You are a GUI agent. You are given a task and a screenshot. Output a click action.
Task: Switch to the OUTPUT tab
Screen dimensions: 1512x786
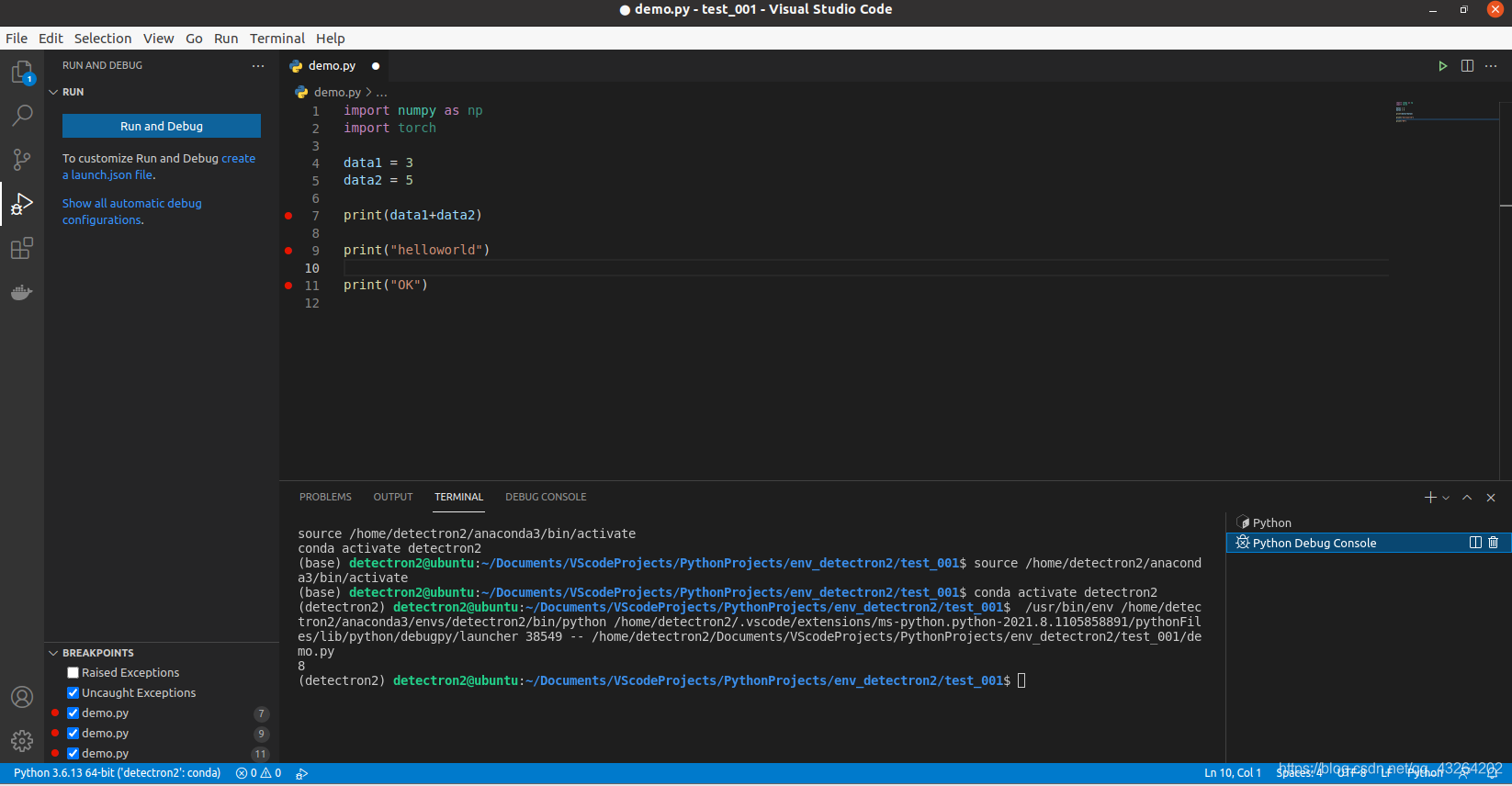coord(393,497)
